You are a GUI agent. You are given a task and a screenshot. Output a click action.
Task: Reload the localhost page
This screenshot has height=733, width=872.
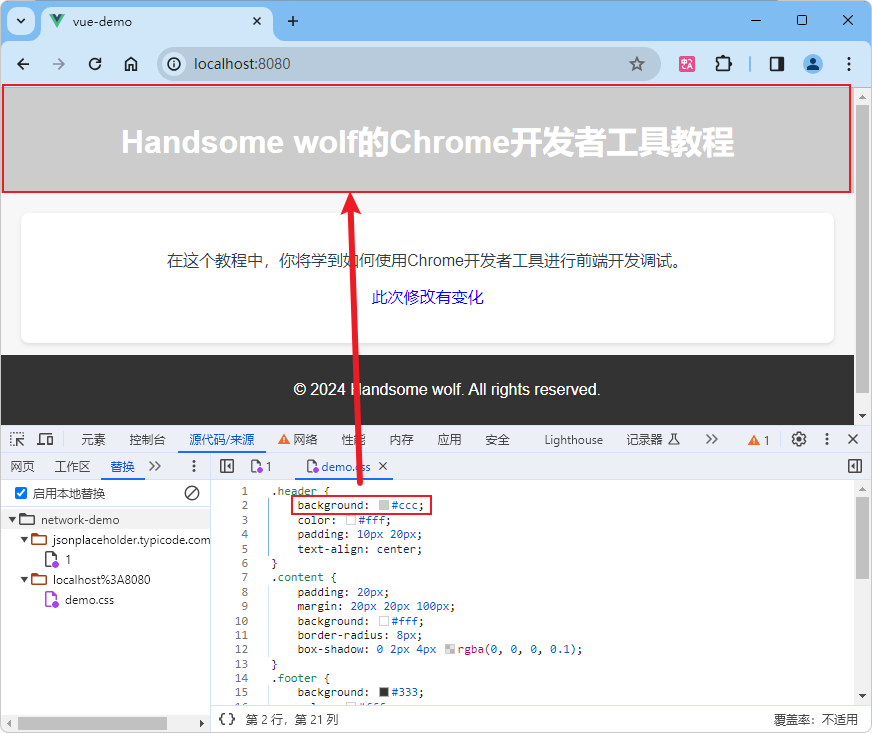[95, 64]
